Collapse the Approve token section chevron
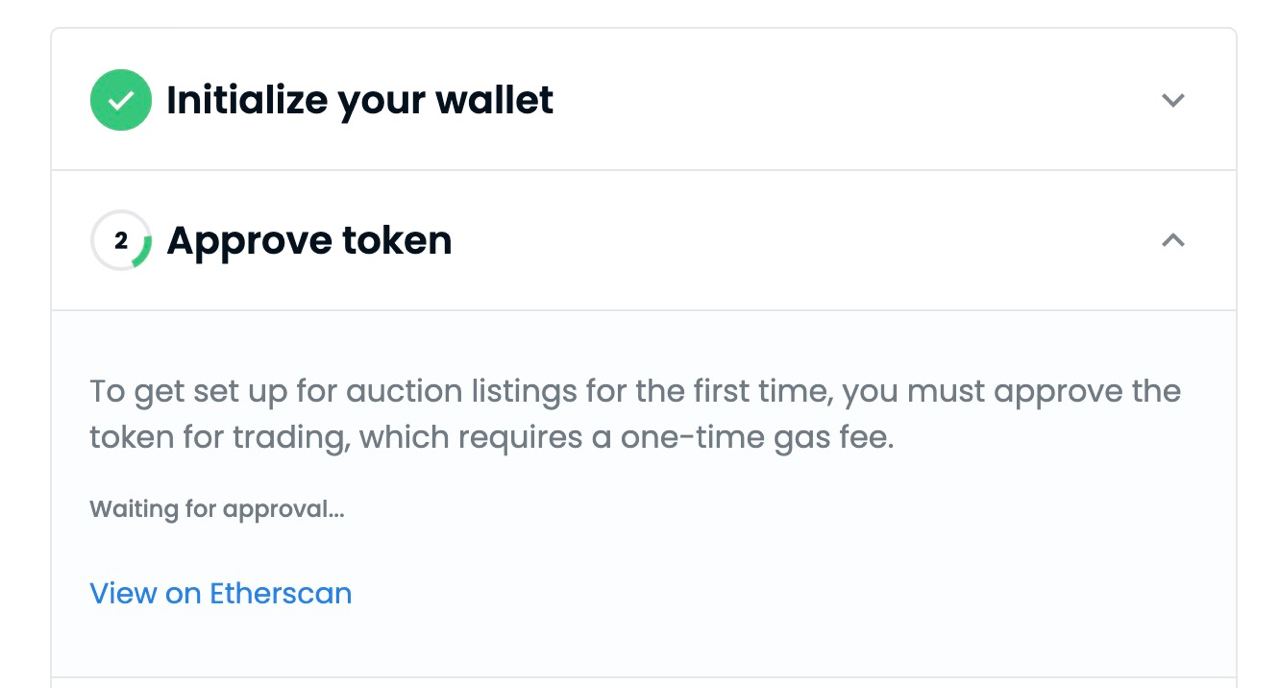The width and height of the screenshot is (1280, 688). 1173,240
